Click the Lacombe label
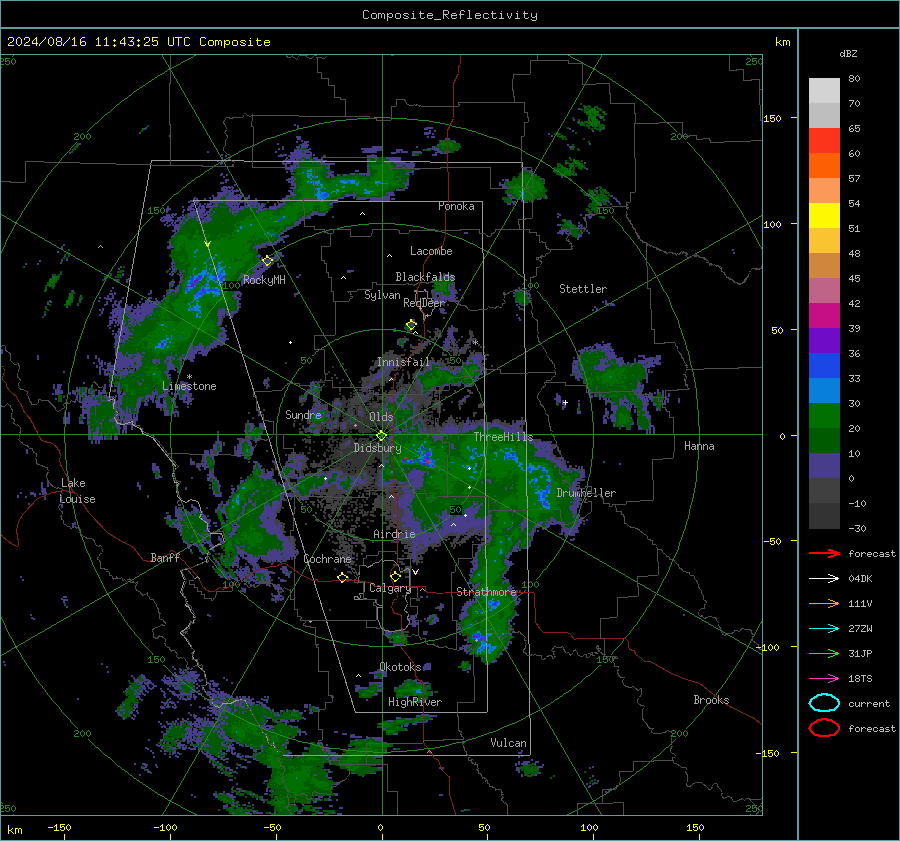The image size is (900, 841). (431, 251)
